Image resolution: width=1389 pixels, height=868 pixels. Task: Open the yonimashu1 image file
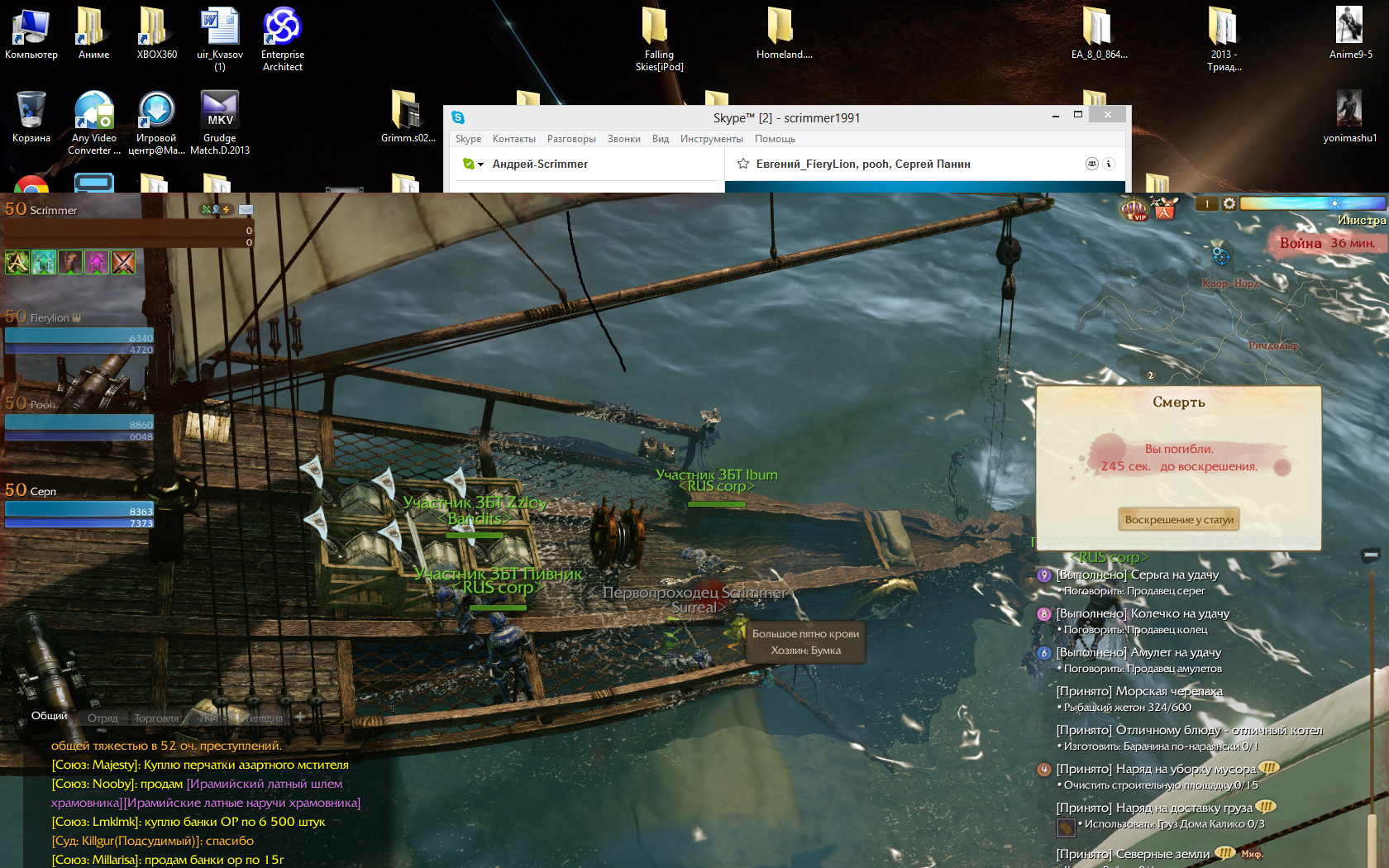click(x=1349, y=117)
